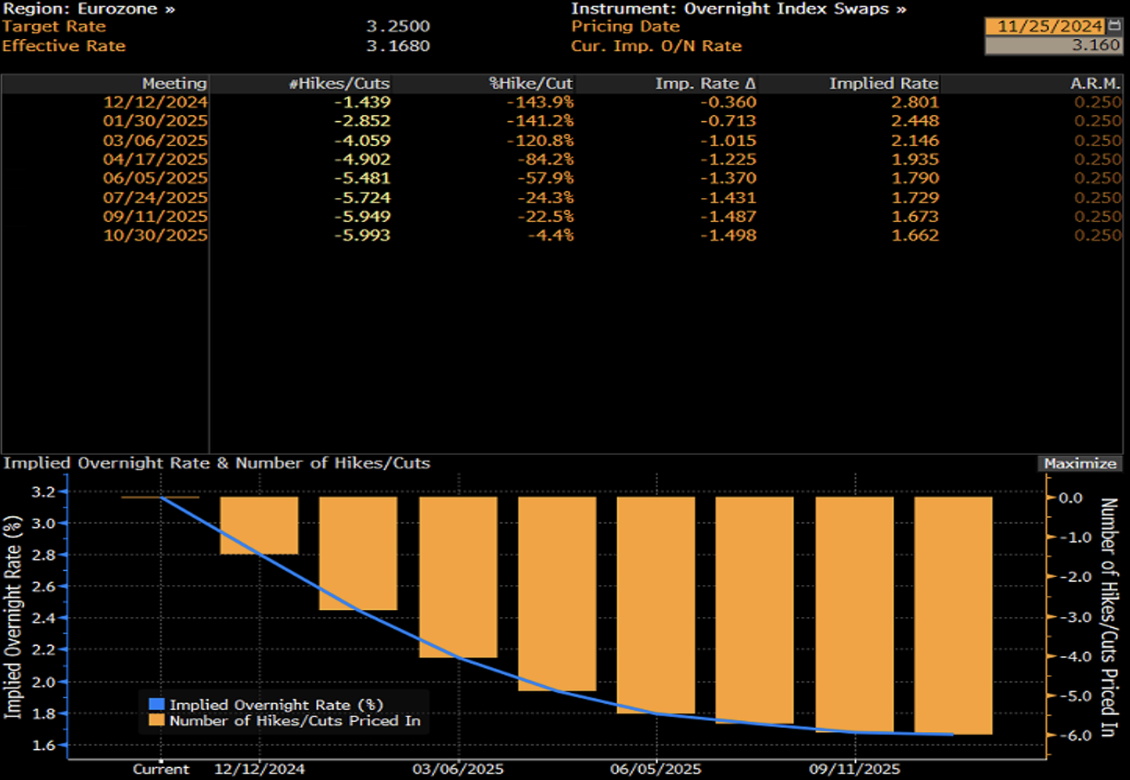Click the Pricing Date field 11/25/2024

point(1045,26)
